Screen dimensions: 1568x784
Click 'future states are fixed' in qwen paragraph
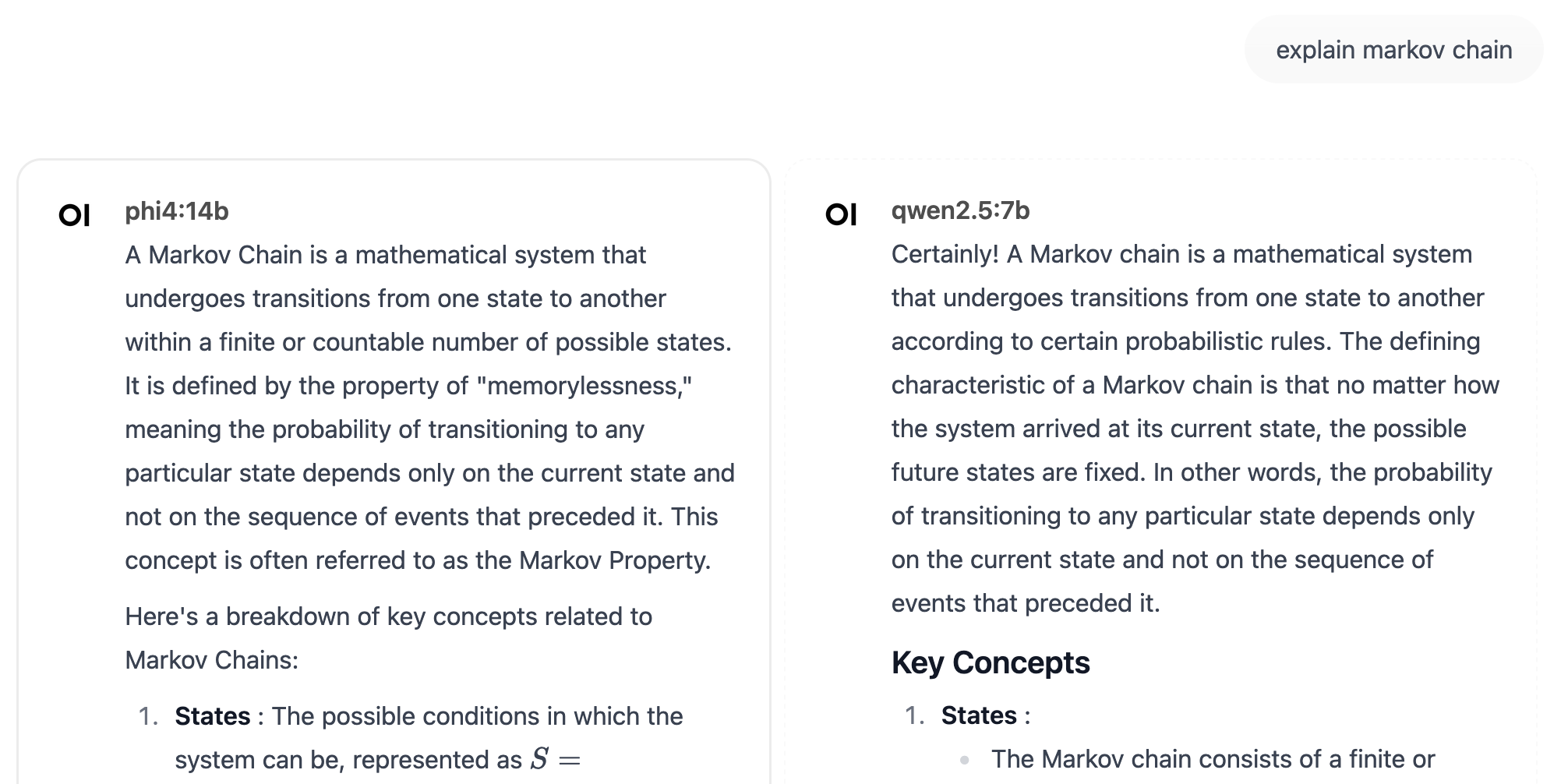tap(1016, 472)
